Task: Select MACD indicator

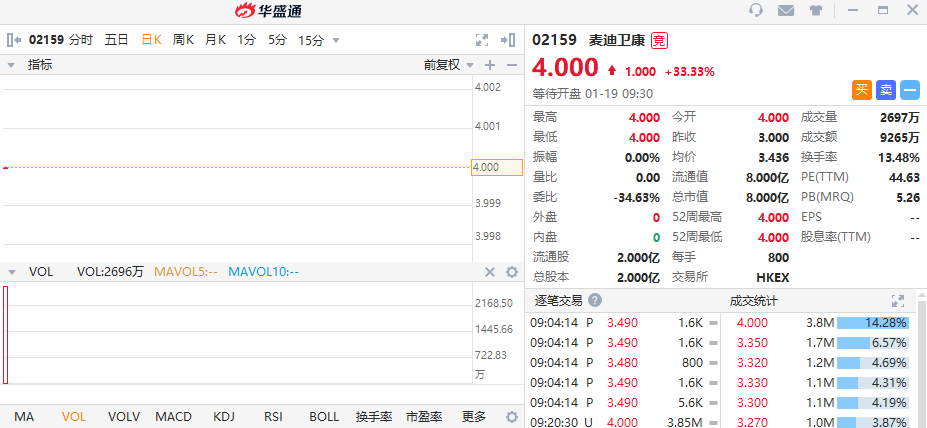Action: pos(173,416)
